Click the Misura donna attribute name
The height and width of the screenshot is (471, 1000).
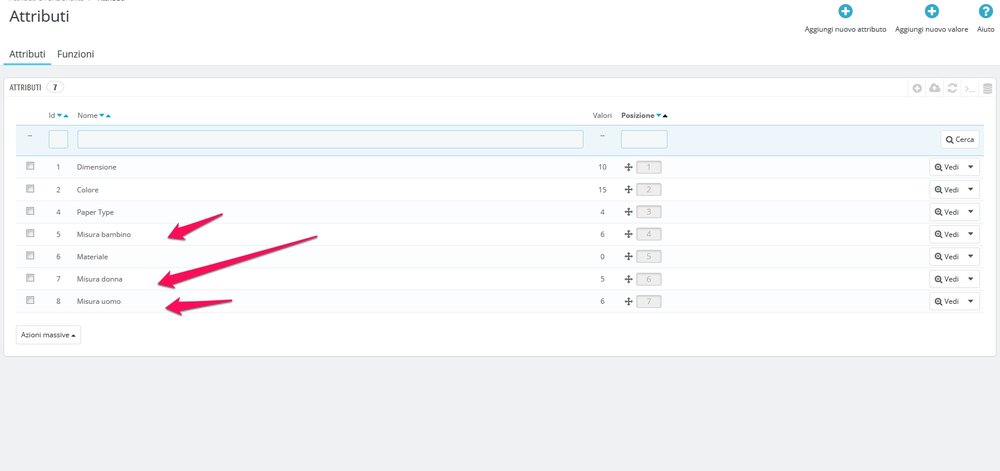(x=99, y=279)
